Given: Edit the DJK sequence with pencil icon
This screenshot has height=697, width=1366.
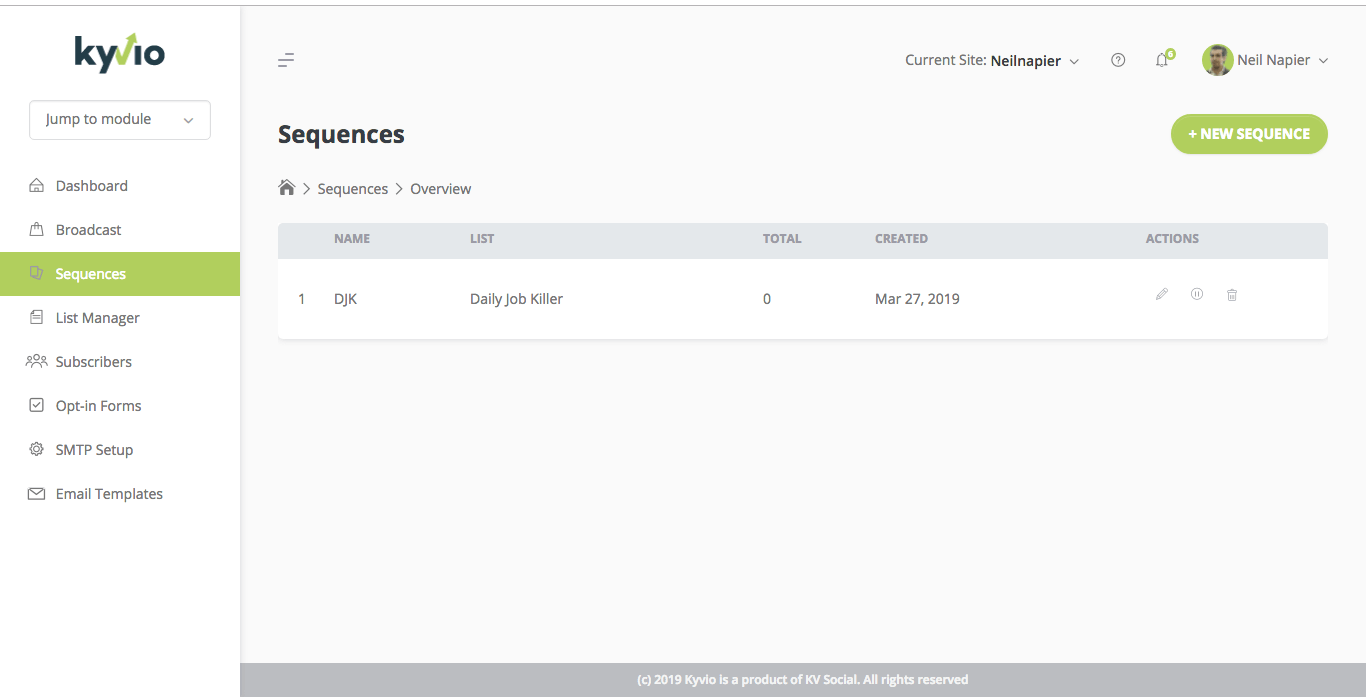Looking at the screenshot, I should (1162, 295).
